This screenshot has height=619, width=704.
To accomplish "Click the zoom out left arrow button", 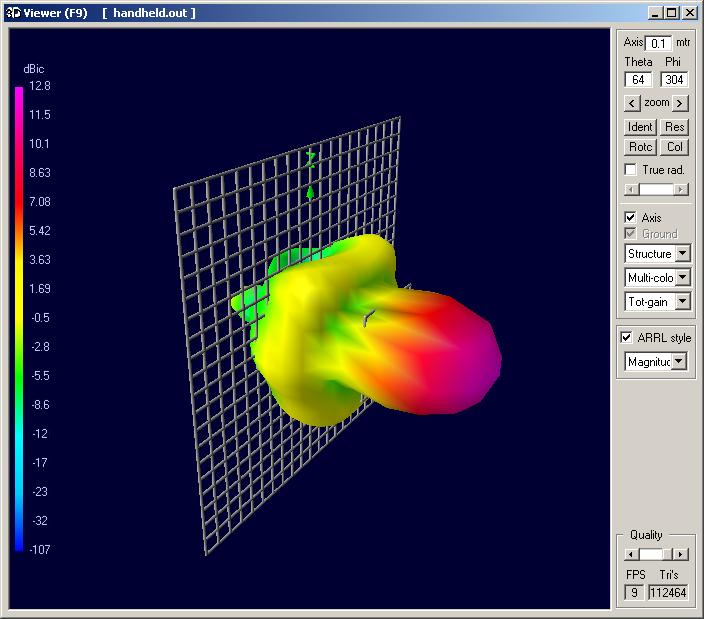I will (x=631, y=103).
